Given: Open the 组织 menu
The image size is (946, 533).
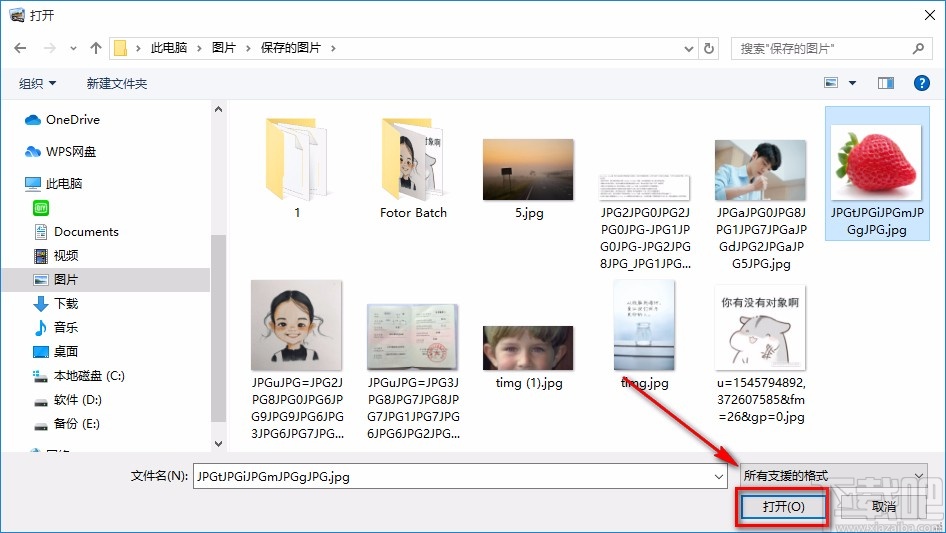Looking at the screenshot, I should [37, 83].
